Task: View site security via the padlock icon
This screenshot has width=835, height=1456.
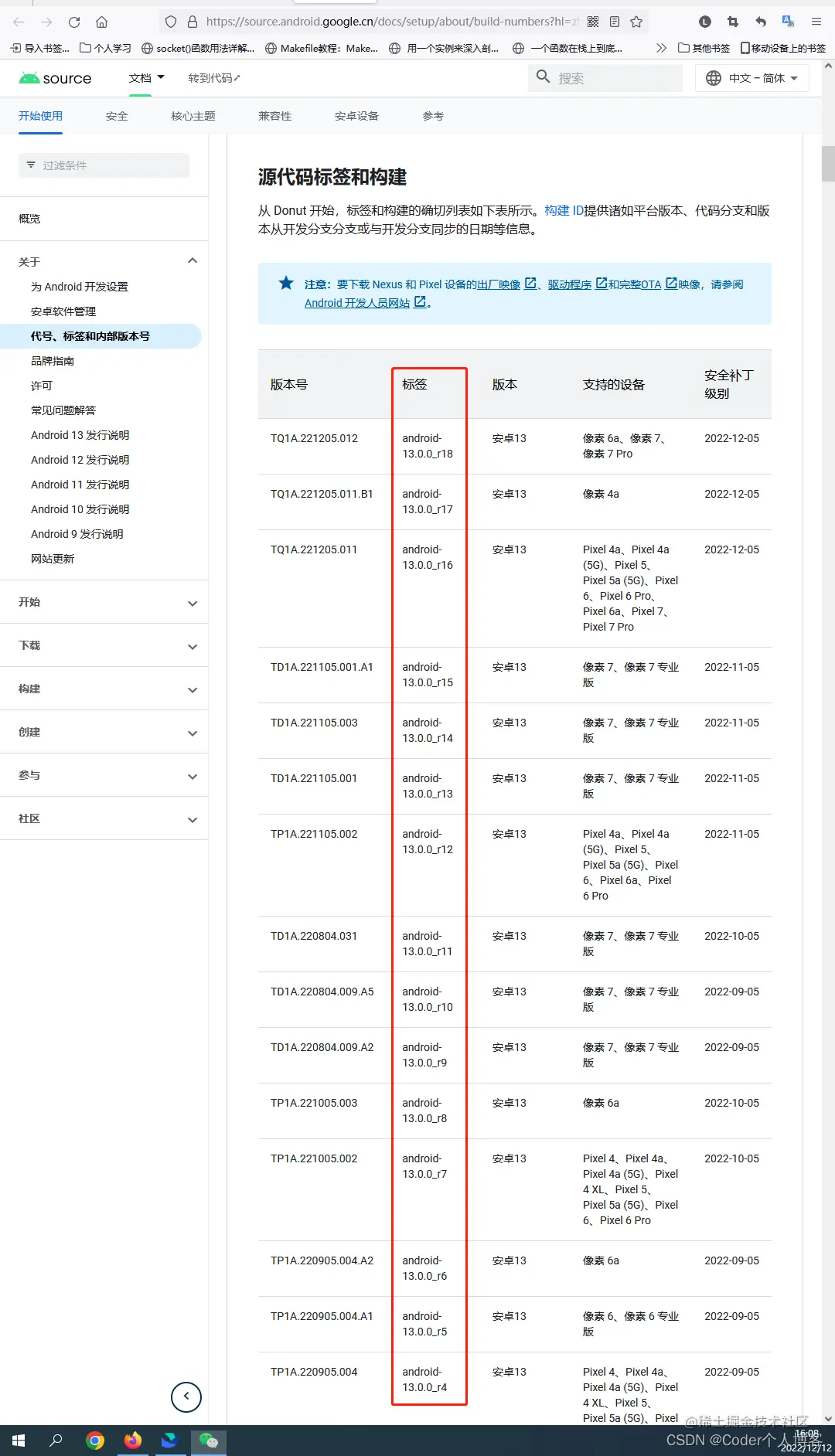Action: pyautogui.click(x=192, y=22)
